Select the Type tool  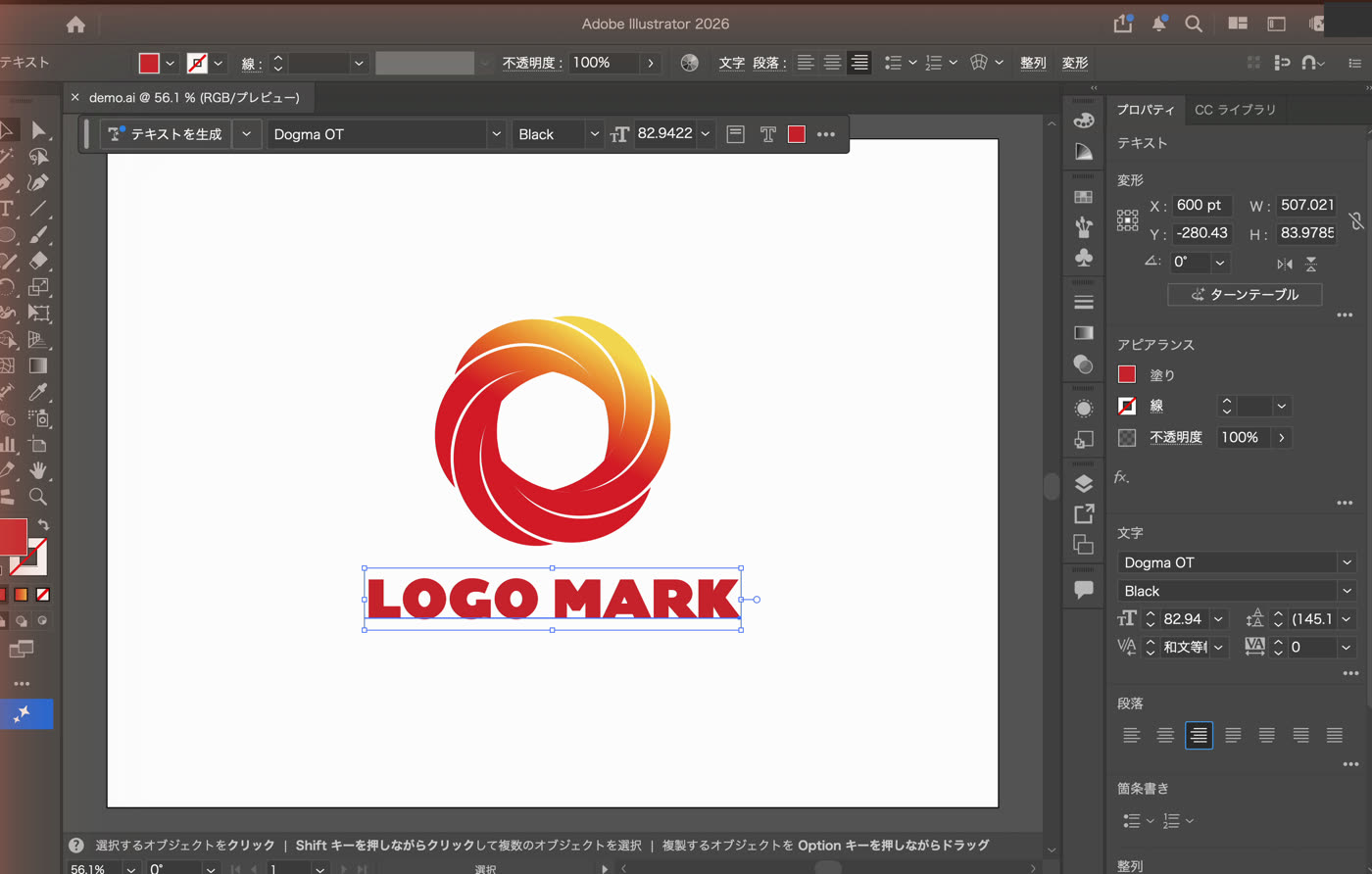[x=7, y=209]
